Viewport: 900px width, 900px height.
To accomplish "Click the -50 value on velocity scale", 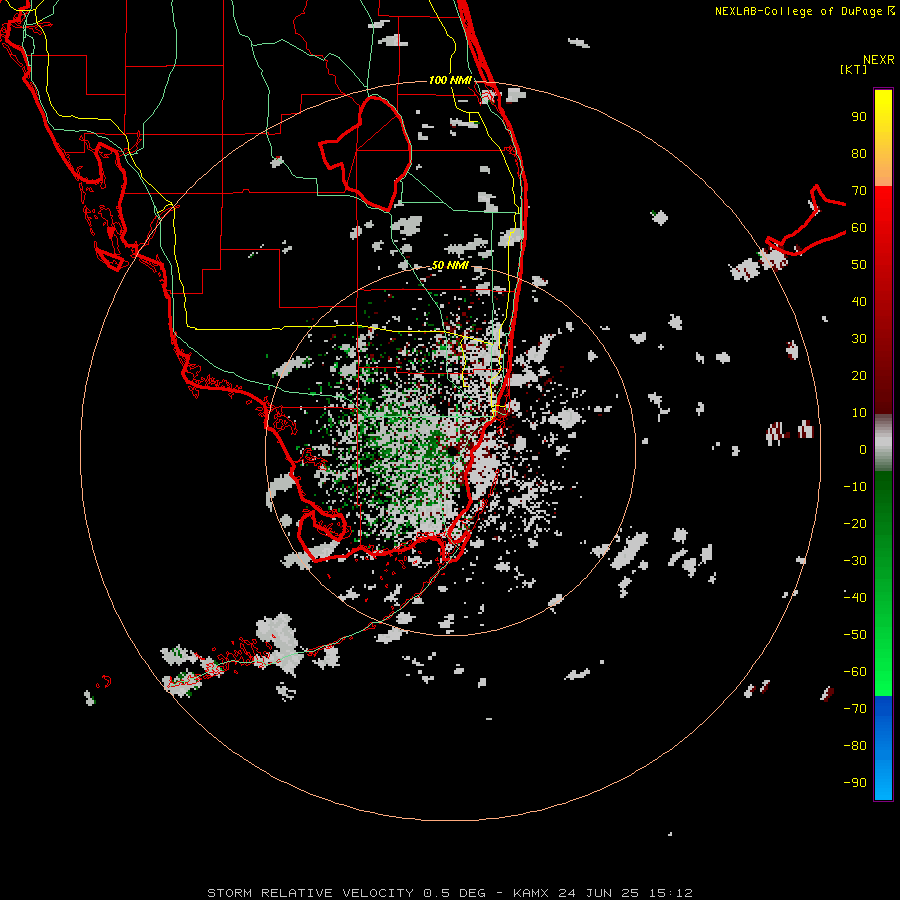I will 855,634.
